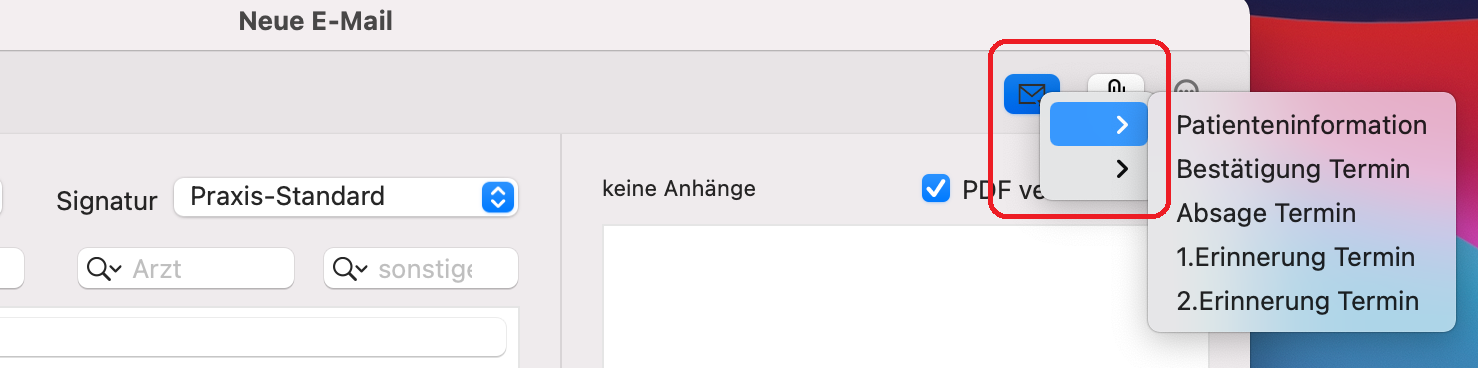Click the empty attachments list area
Image resolution: width=1478 pixels, height=368 pixels.
tap(905, 297)
